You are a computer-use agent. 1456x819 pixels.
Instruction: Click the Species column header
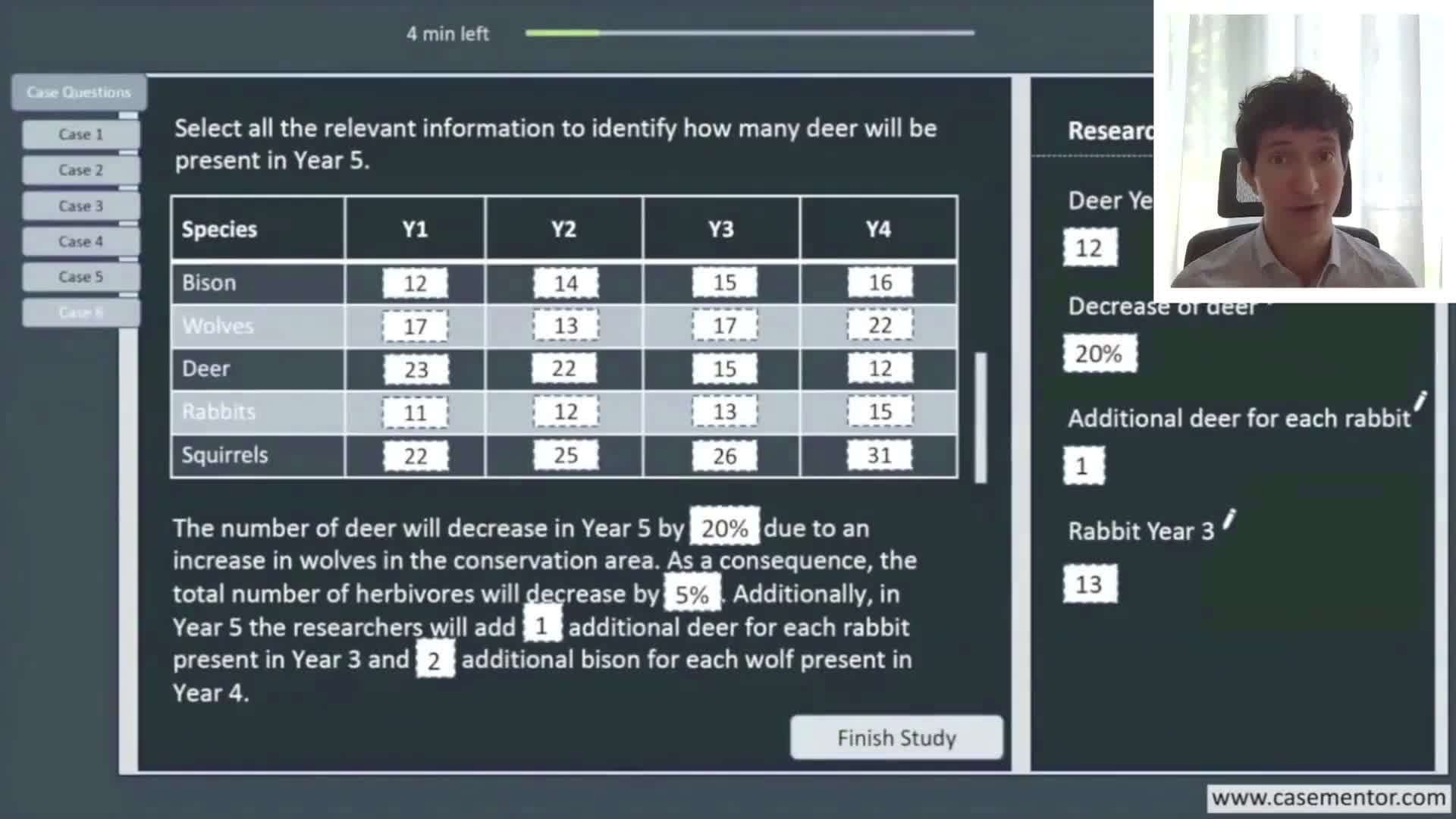point(258,229)
